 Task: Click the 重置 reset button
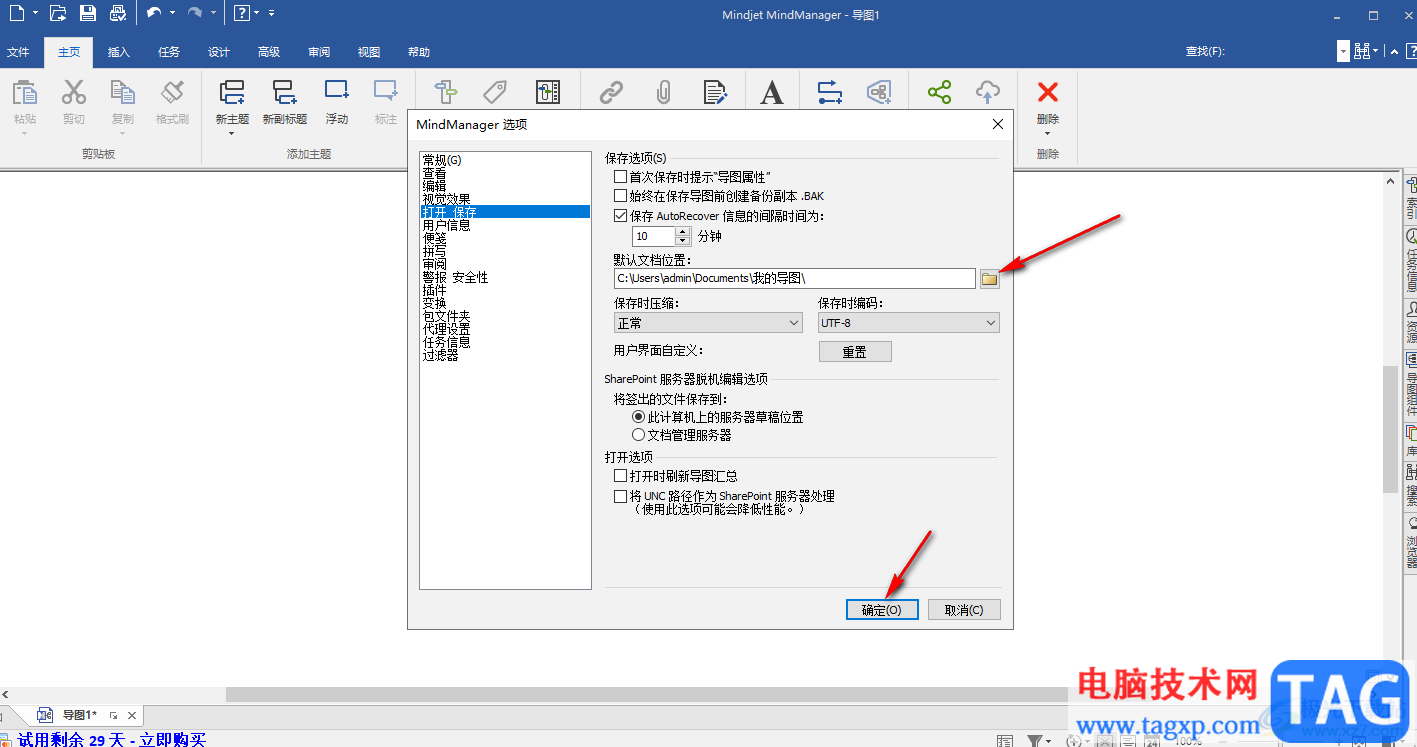coord(855,352)
